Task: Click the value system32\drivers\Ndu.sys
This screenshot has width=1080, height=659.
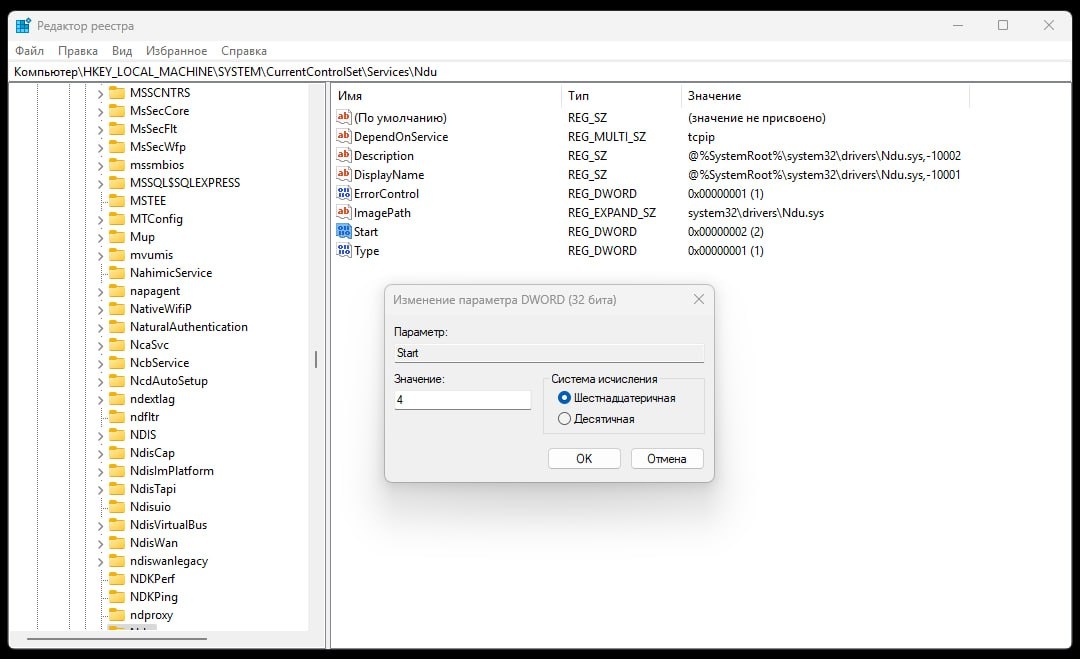Action: tap(756, 213)
